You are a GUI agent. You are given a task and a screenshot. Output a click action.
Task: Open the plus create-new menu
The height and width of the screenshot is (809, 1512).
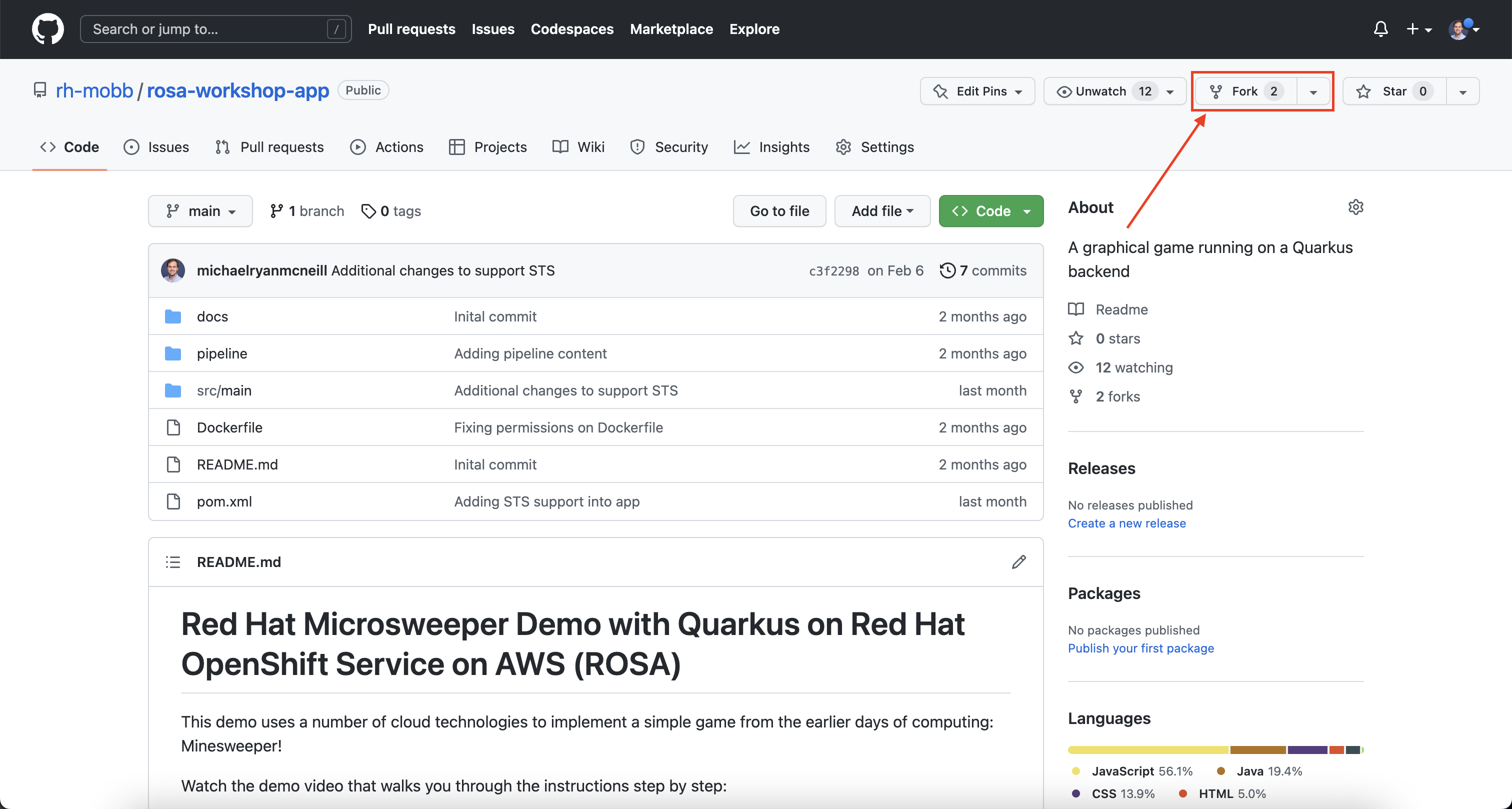1418,29
